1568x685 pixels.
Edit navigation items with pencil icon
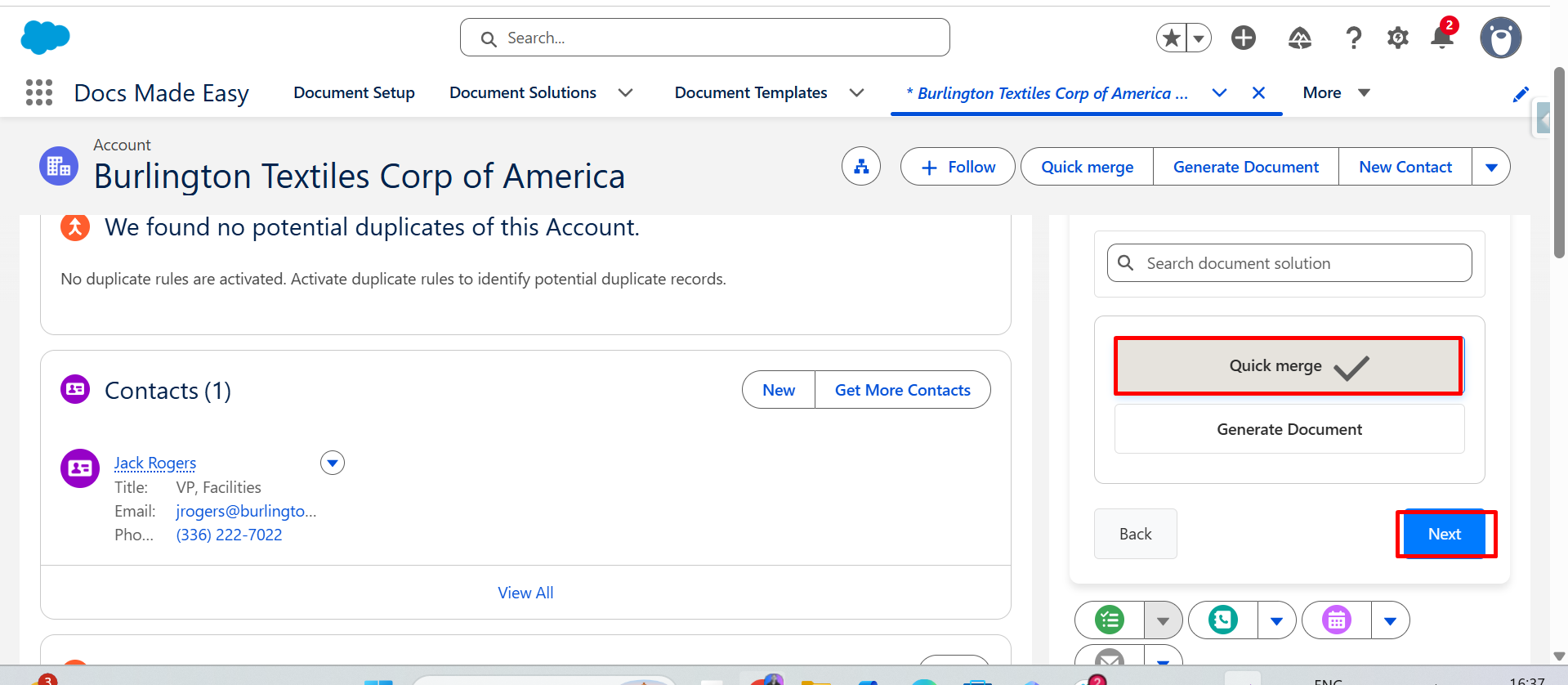pos(1521,94)
